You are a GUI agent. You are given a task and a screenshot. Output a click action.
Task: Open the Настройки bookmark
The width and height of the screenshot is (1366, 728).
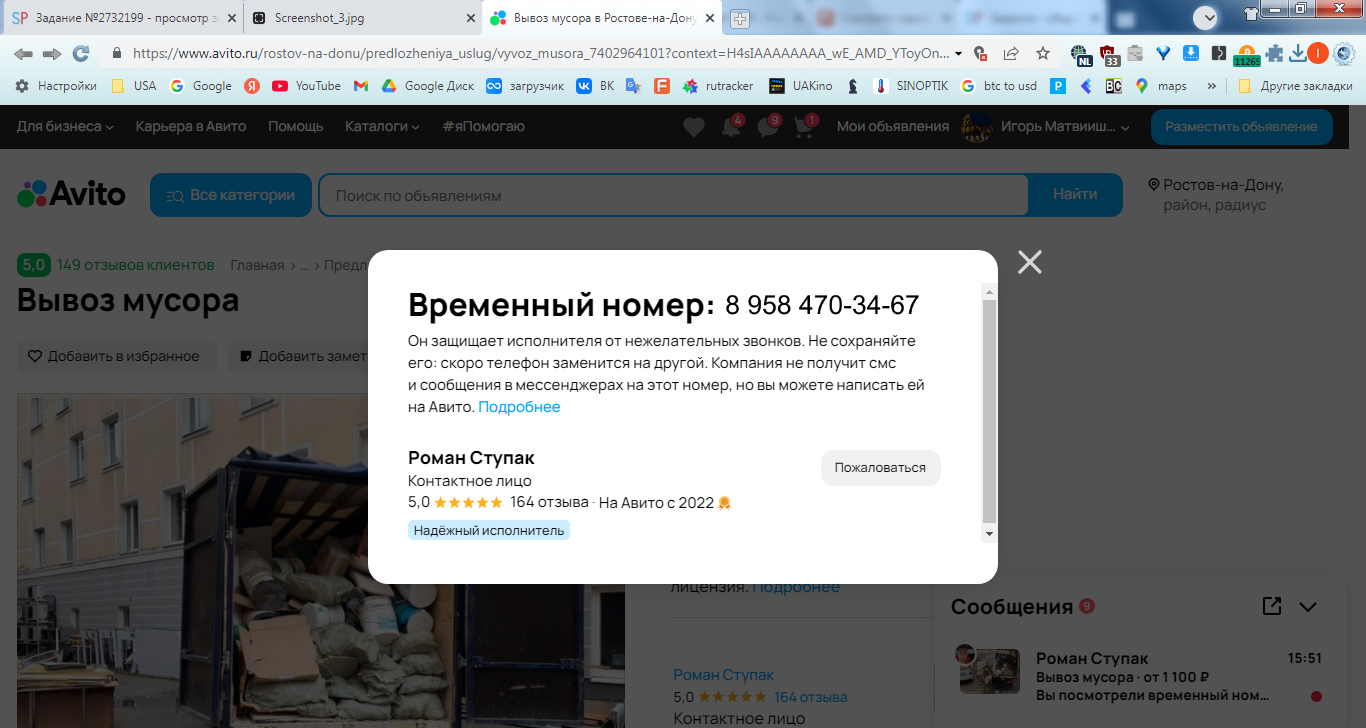point(55,86)
